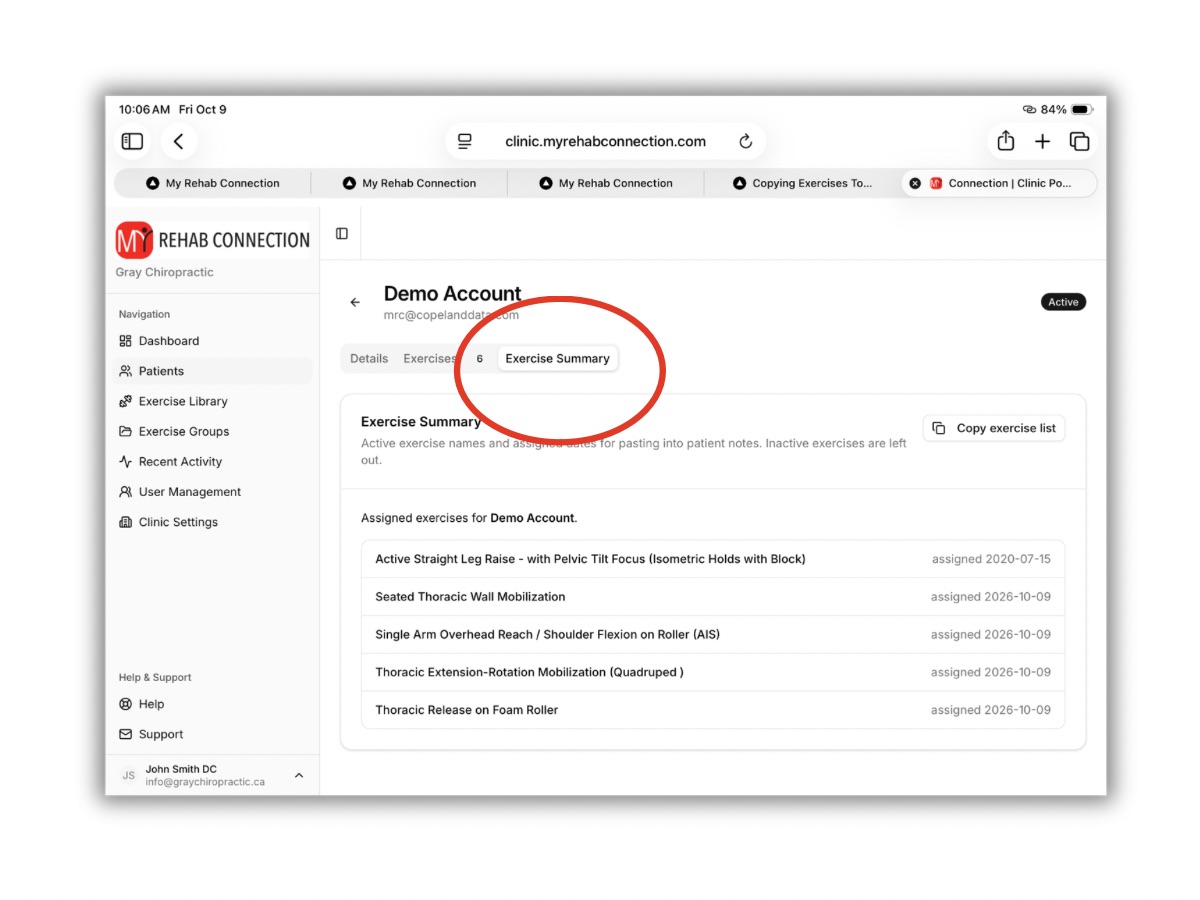Open Clinic Settings in the navigation
Screen dimensions: 1200x900
[x=213, y=522]
